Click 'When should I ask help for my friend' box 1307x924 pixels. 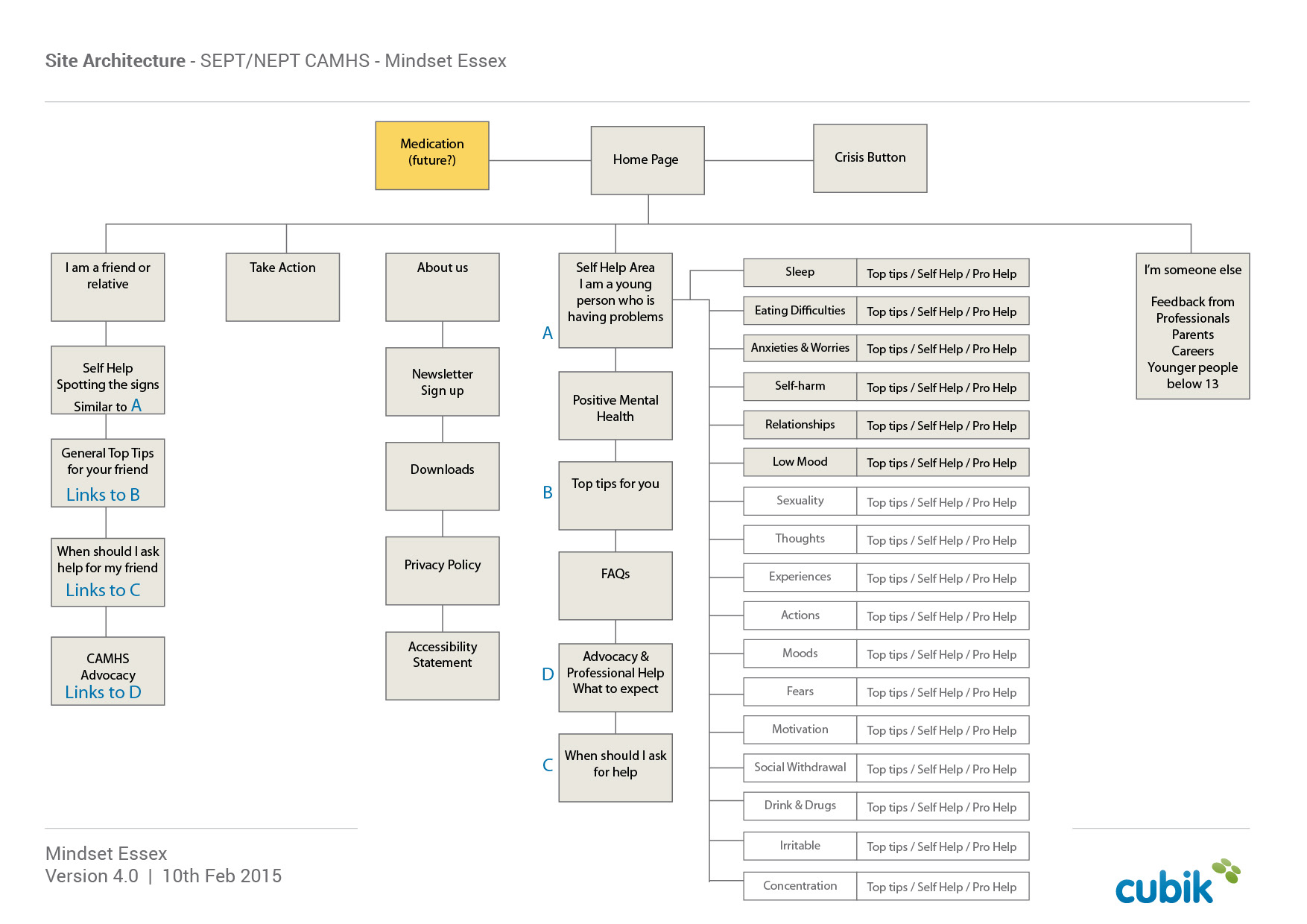(x=108, y=572)
